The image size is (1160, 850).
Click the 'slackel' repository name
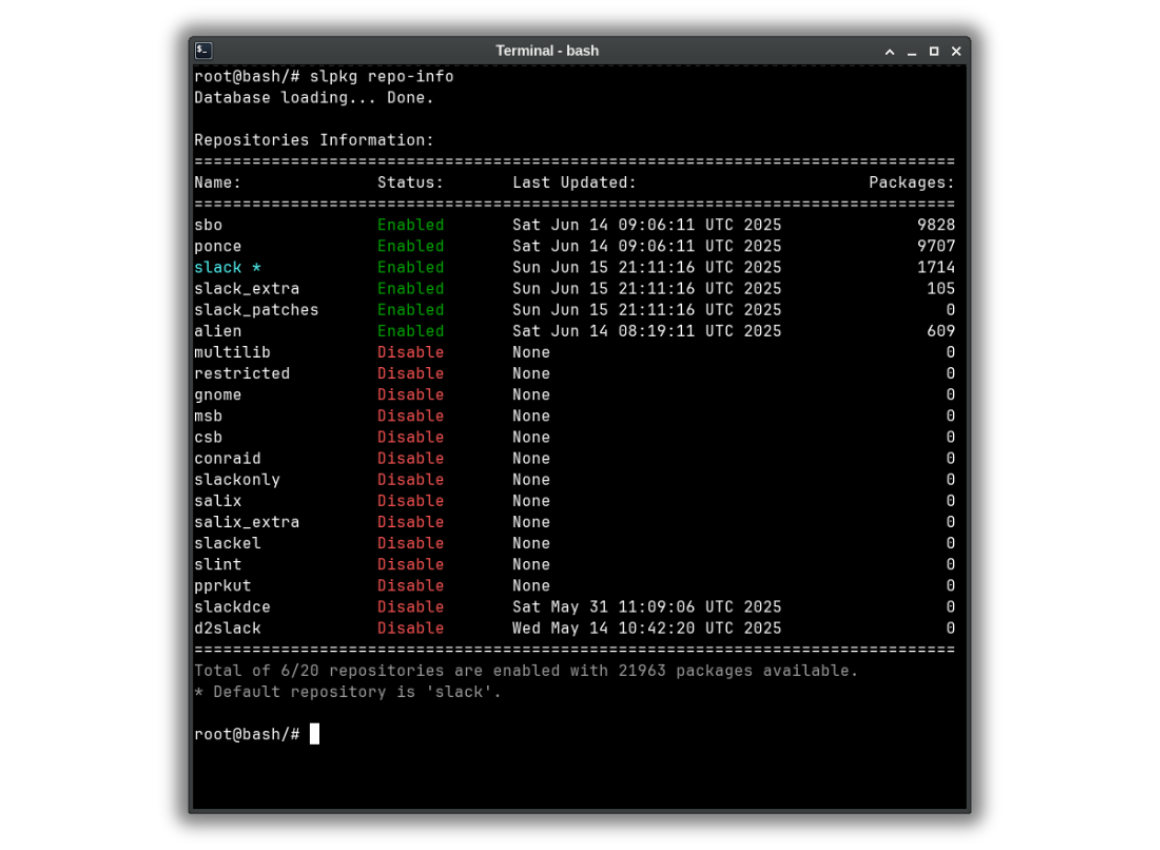227,543
